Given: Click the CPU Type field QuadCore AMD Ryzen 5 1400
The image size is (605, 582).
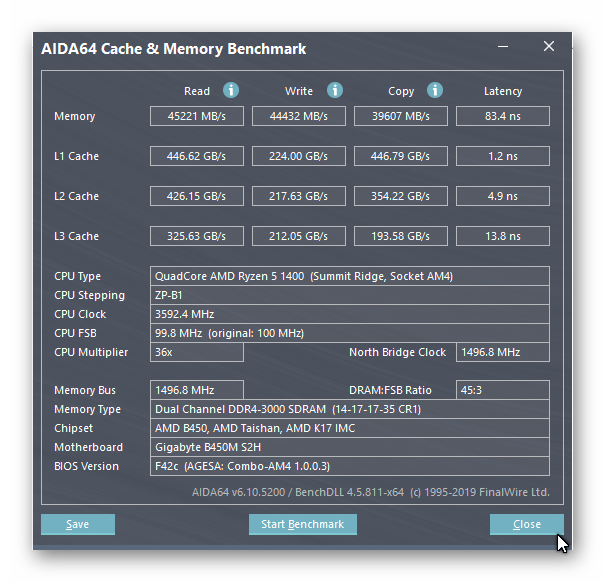Looking at the screenshot, I should point(350,276).
